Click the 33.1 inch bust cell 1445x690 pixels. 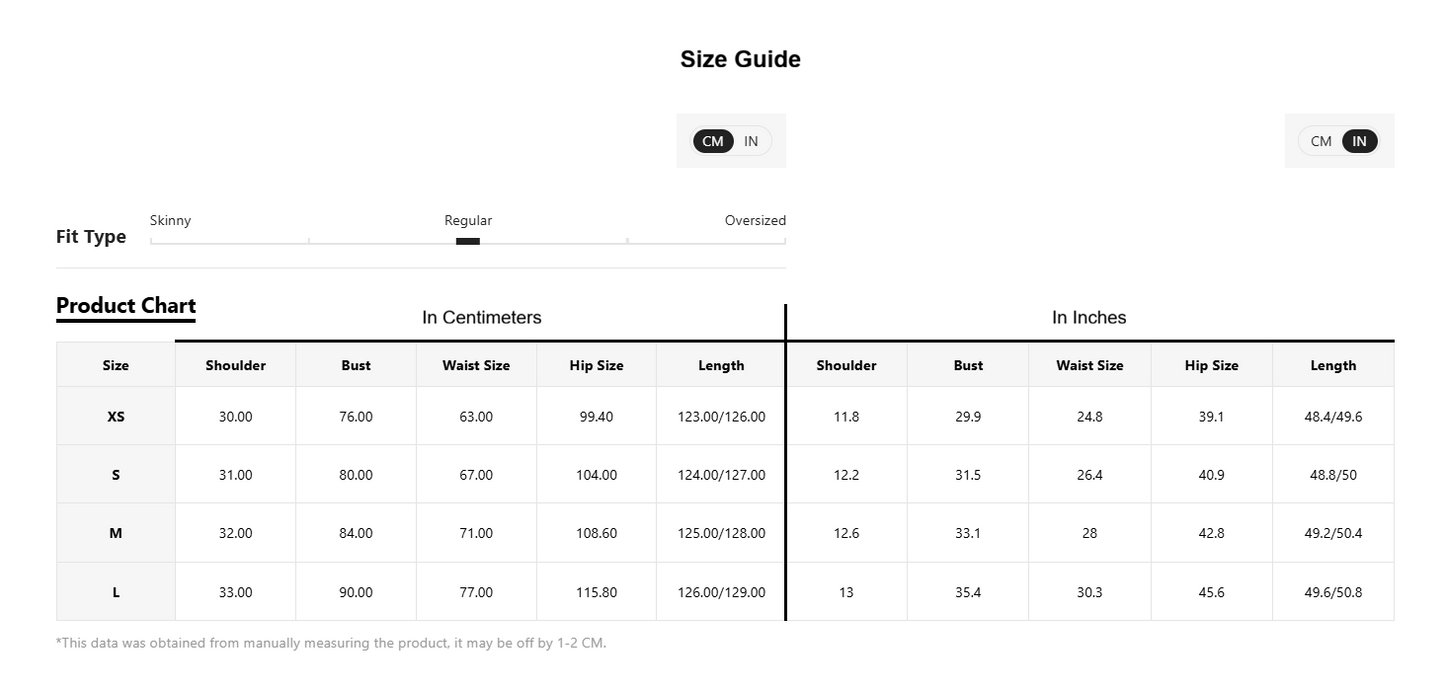968,533
